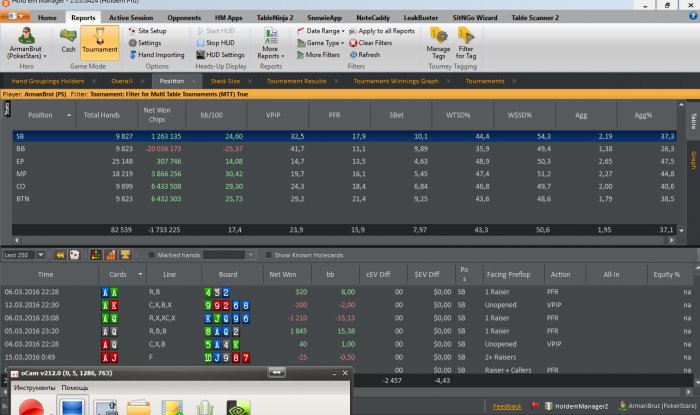
Task: Switch to Hand Groupings Holdem report tab
Action: (x=48, y=81)
